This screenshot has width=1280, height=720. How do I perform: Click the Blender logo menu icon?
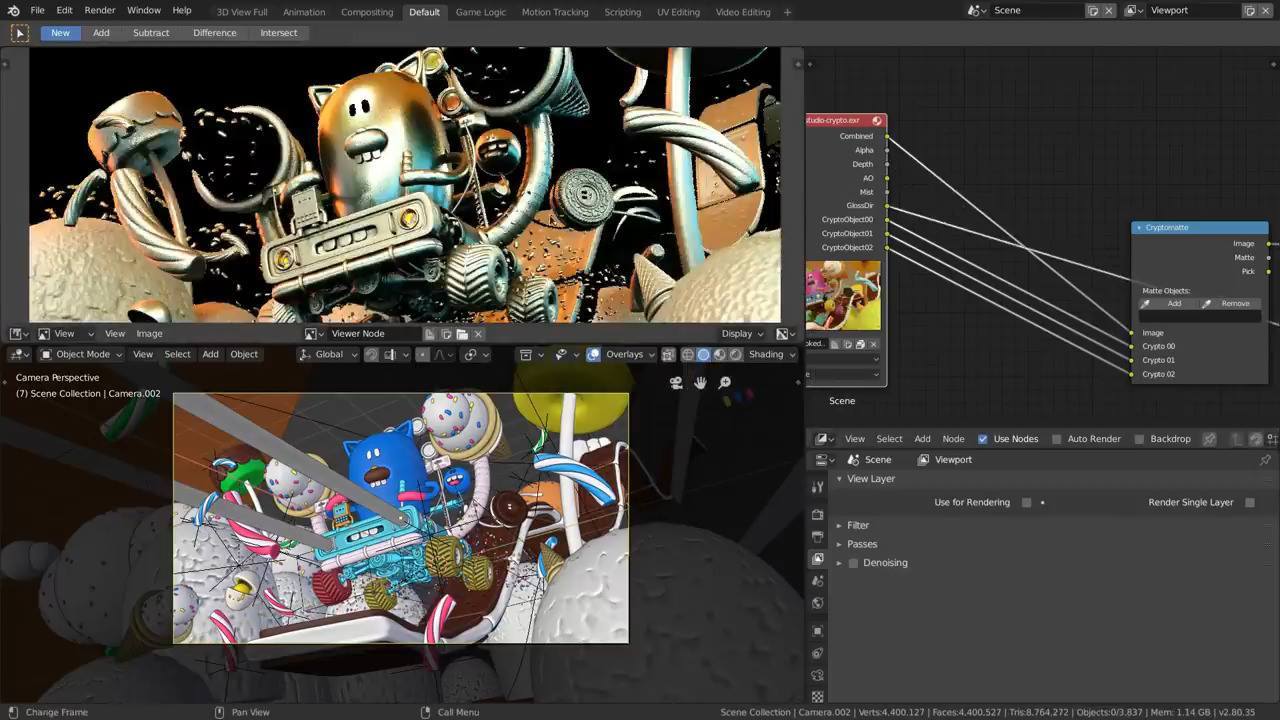[x=13, y=11]
